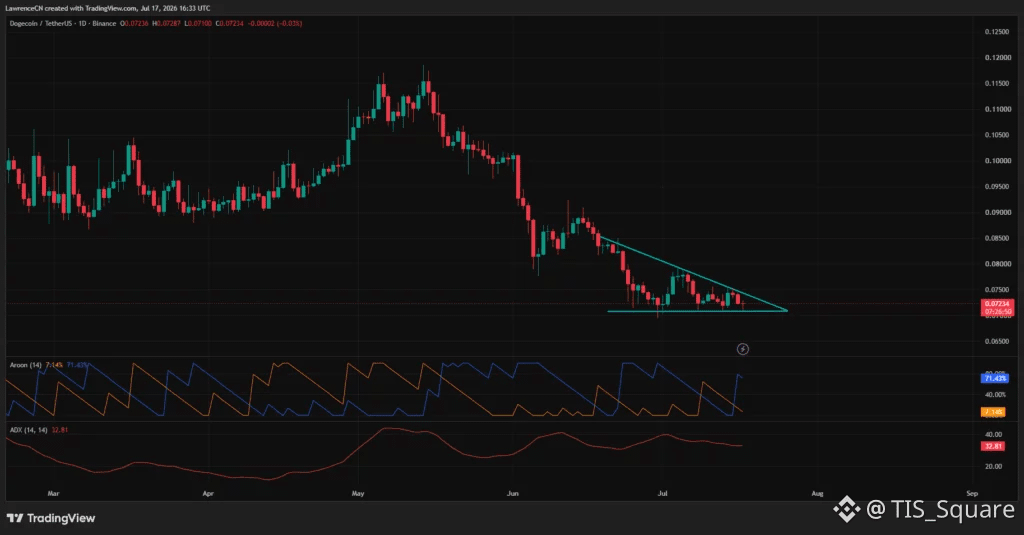Click the 0.06500 price axis label

click(997, 341)
